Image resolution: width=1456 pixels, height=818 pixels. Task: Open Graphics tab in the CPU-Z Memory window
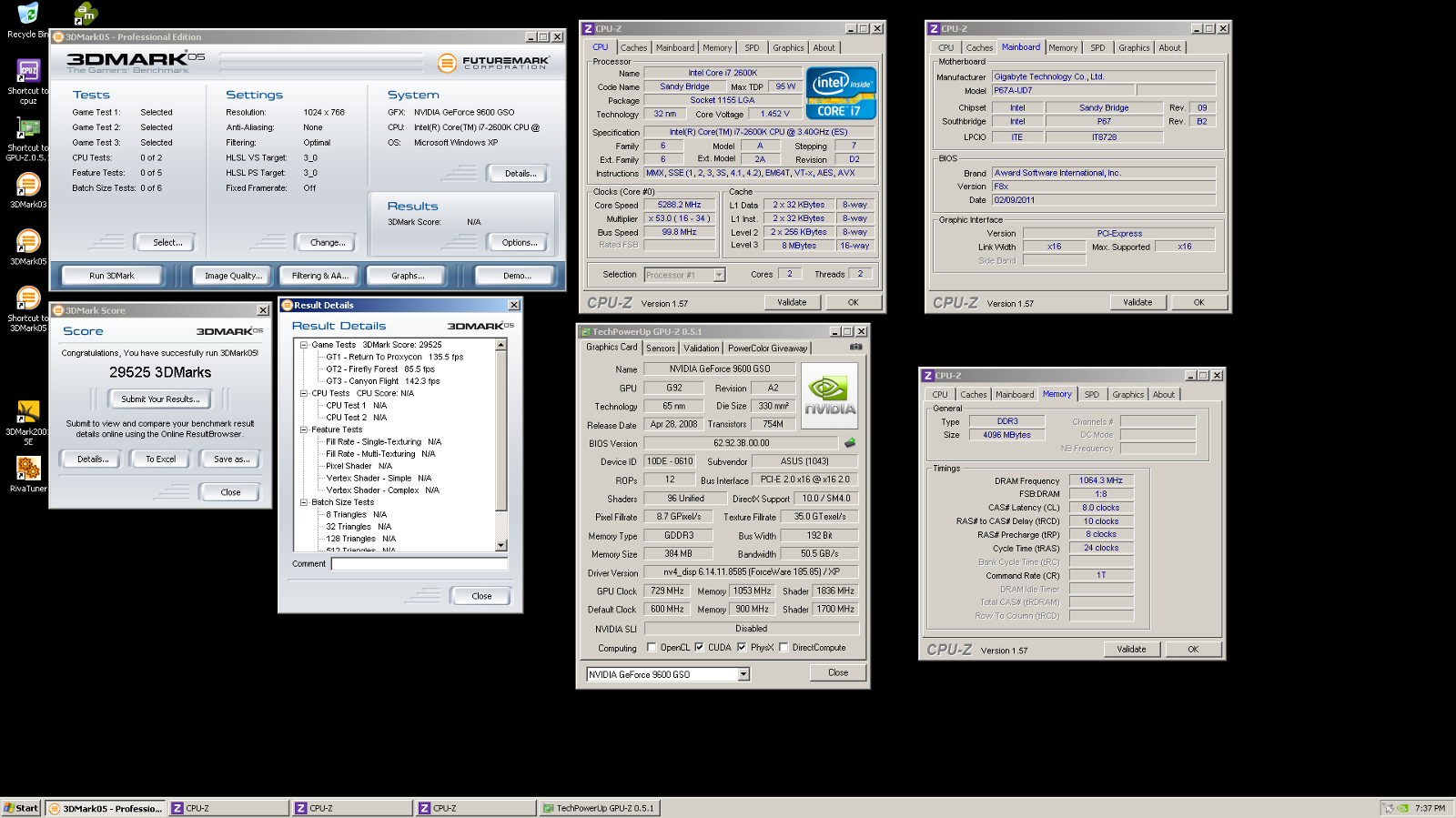pyautogui.click(x=1127, y=395)
